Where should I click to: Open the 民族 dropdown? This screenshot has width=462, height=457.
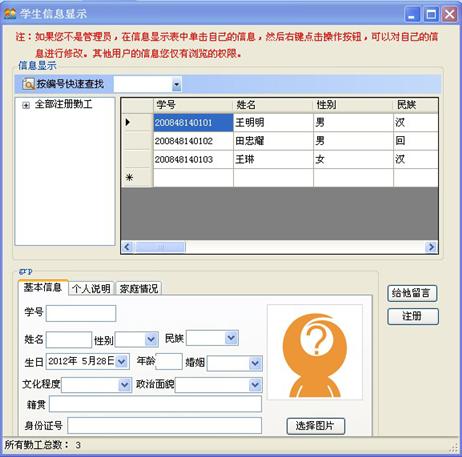point(231,338)
